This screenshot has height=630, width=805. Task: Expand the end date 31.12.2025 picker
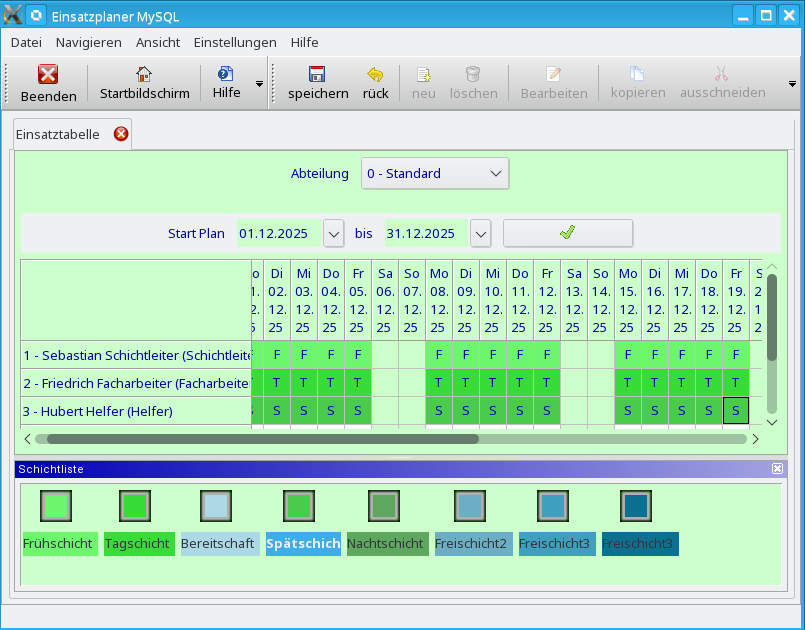tap(481, 233)
